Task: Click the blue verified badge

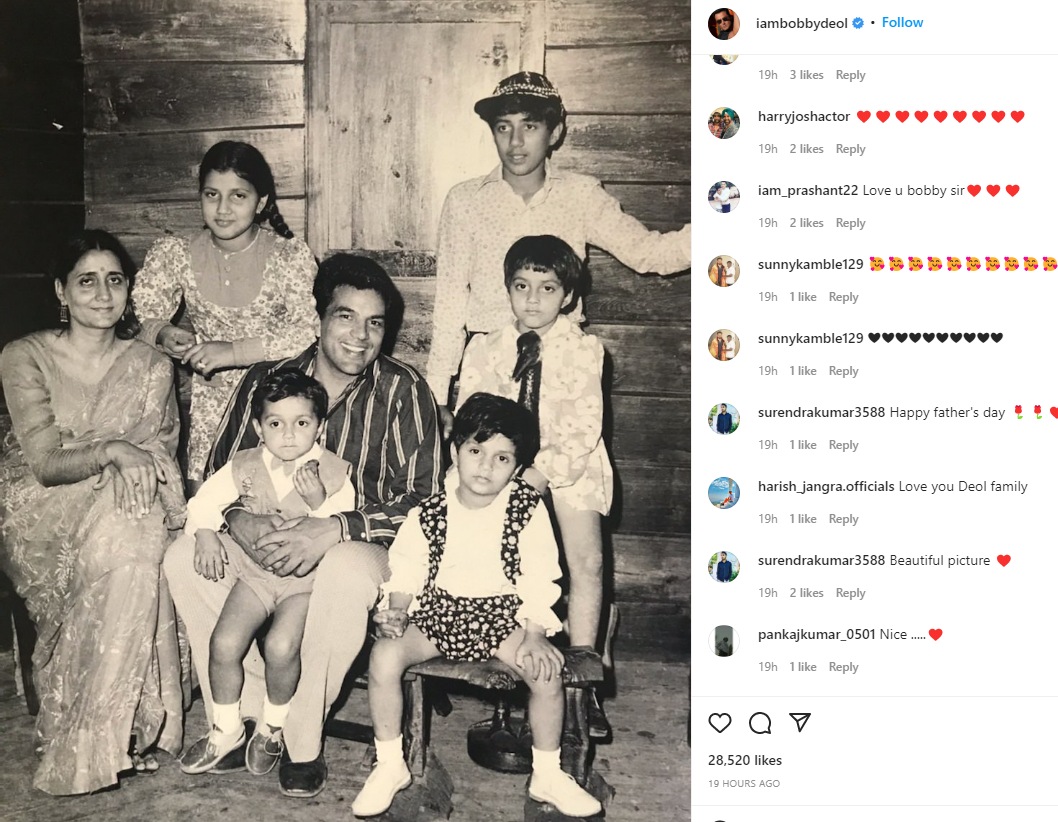Action: tap(858, 23)
